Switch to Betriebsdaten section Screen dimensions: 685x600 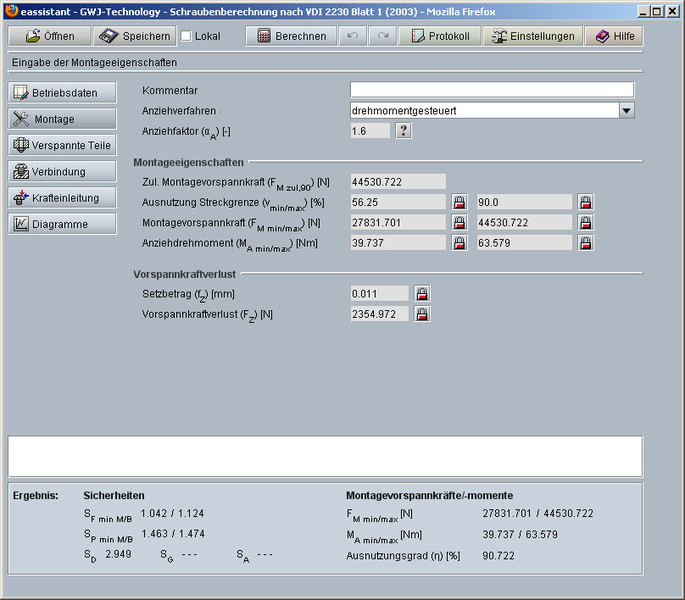[62, 93]
